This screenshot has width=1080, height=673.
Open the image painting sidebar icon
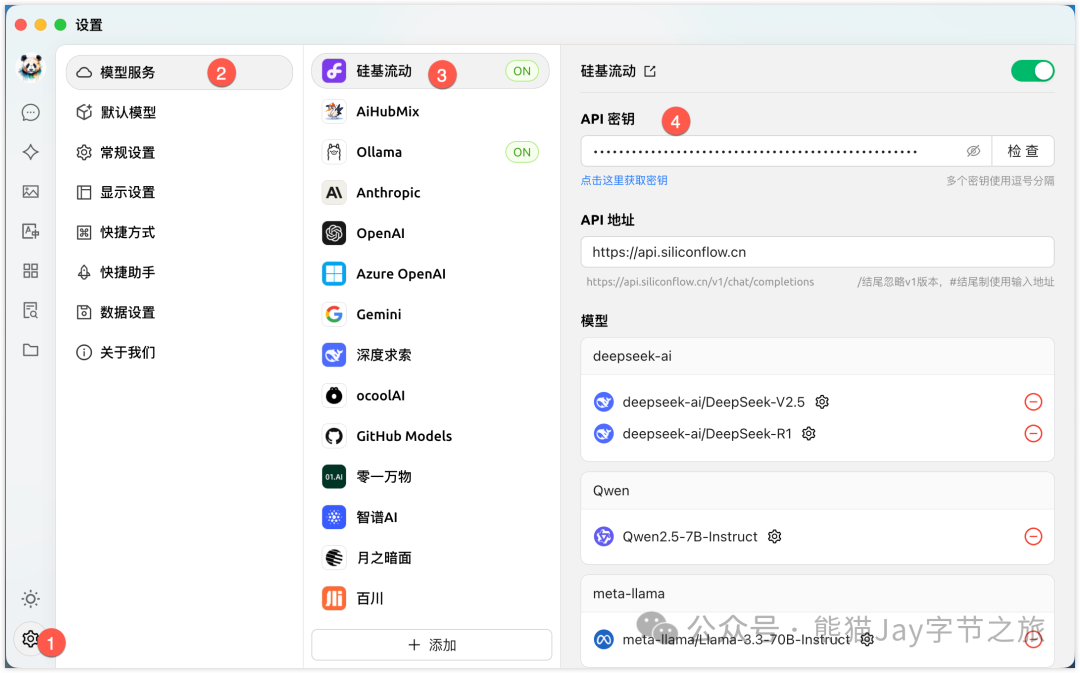point(30,191)
